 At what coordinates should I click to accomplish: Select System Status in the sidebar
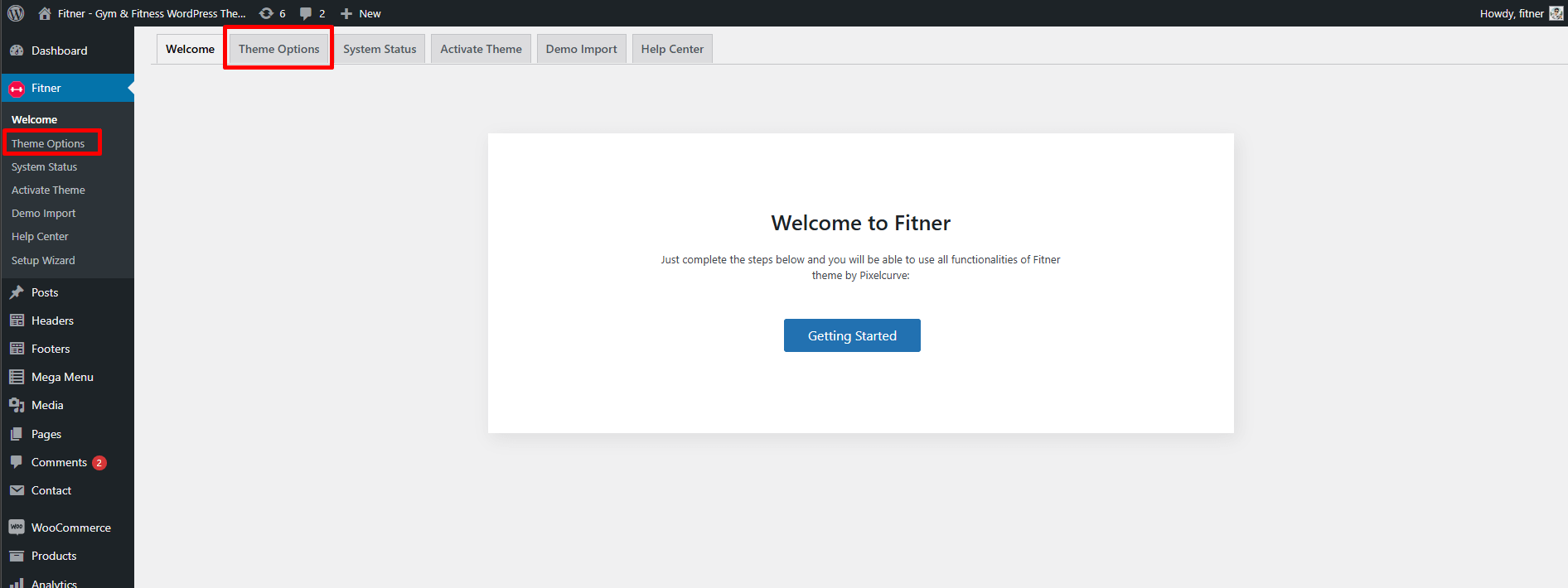coord(44,166)
